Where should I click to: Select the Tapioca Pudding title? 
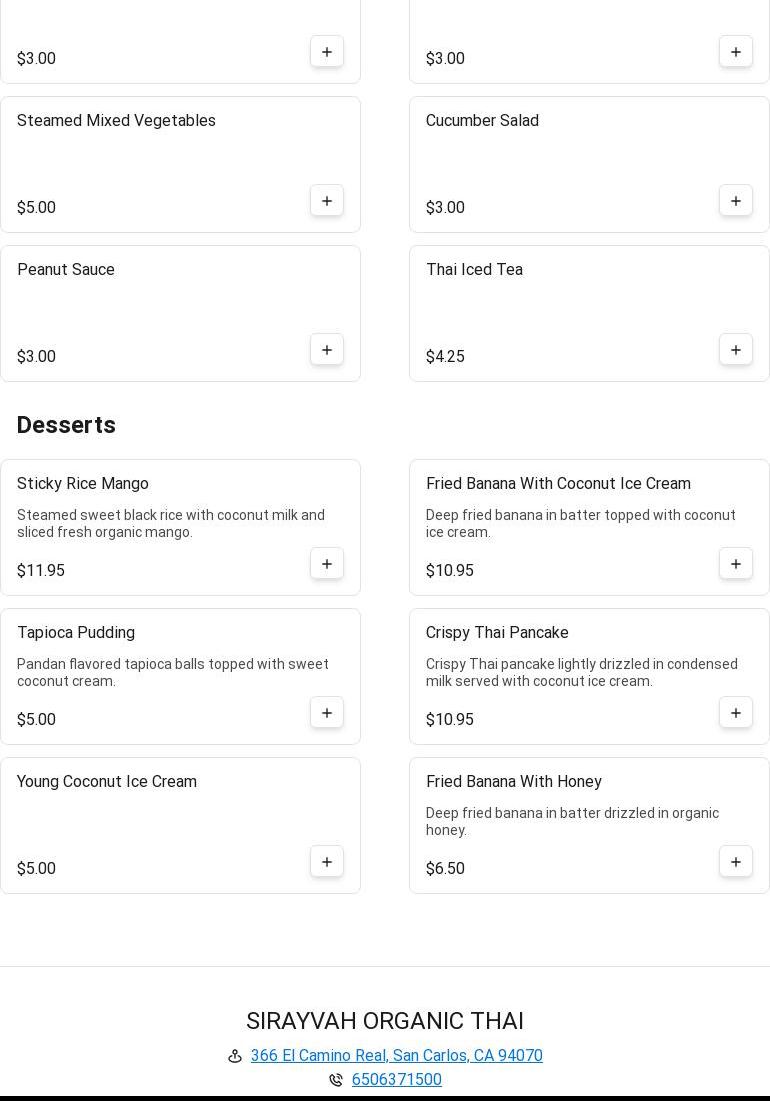[76, 633]
